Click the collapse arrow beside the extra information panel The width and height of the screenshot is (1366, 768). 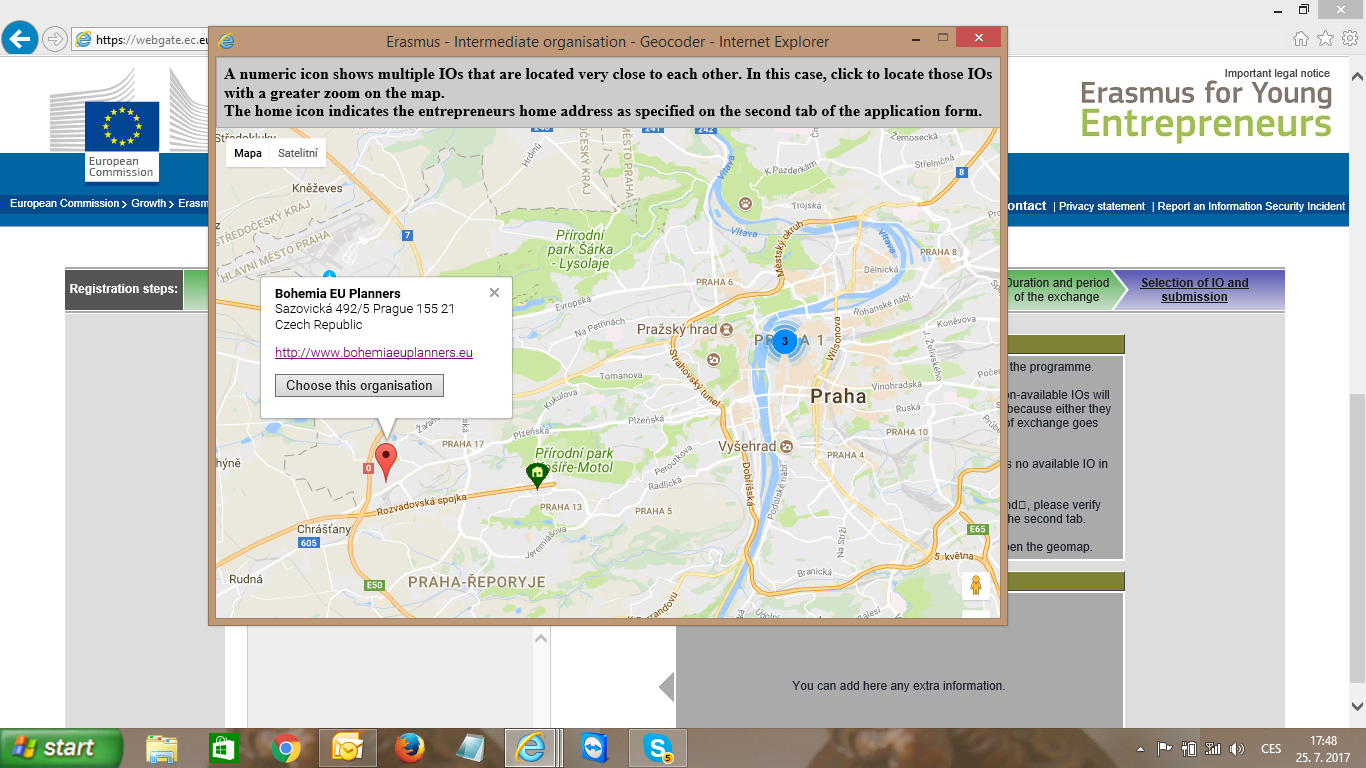(667, 687)
